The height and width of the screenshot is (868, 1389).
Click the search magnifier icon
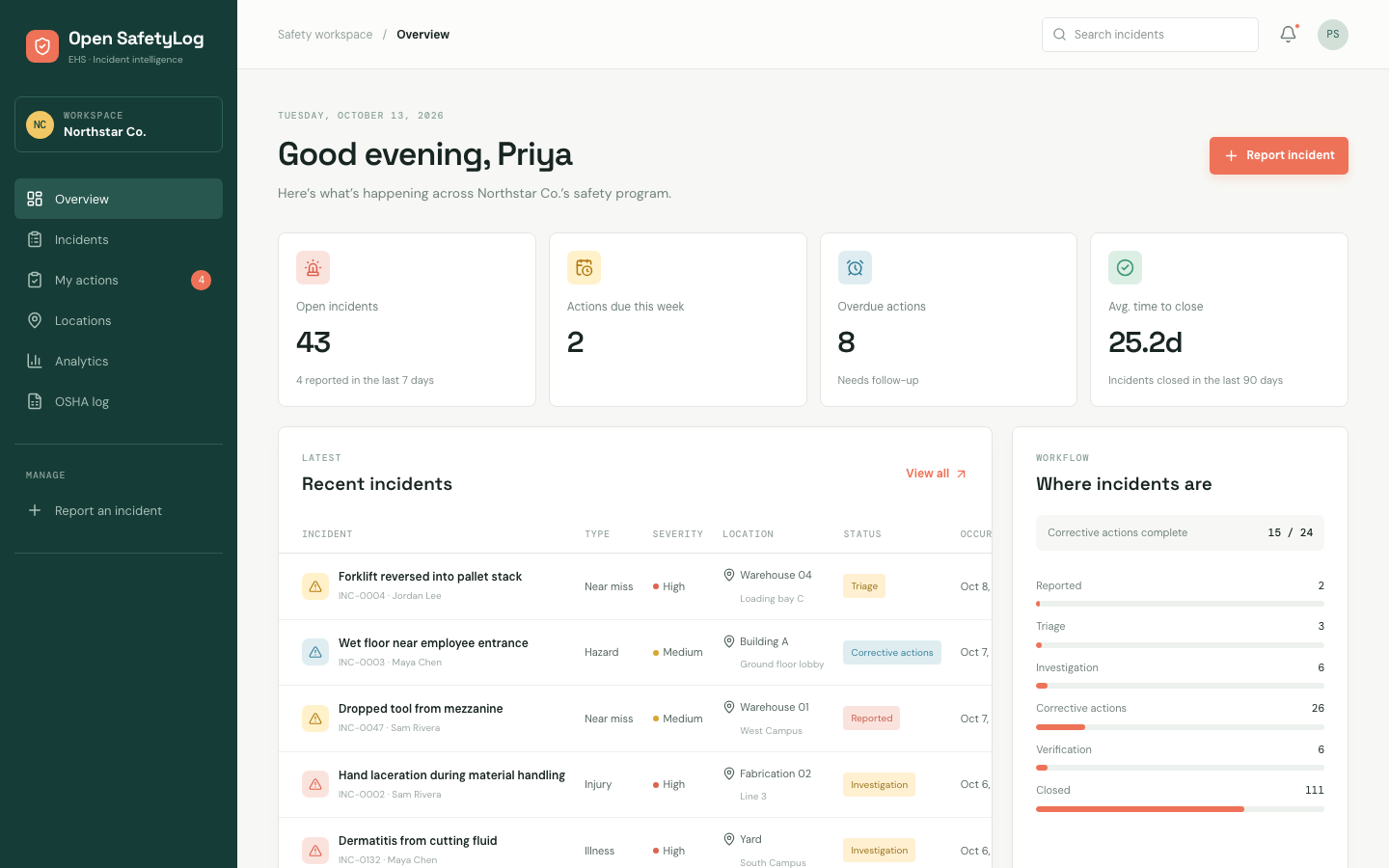[1059, 35]
